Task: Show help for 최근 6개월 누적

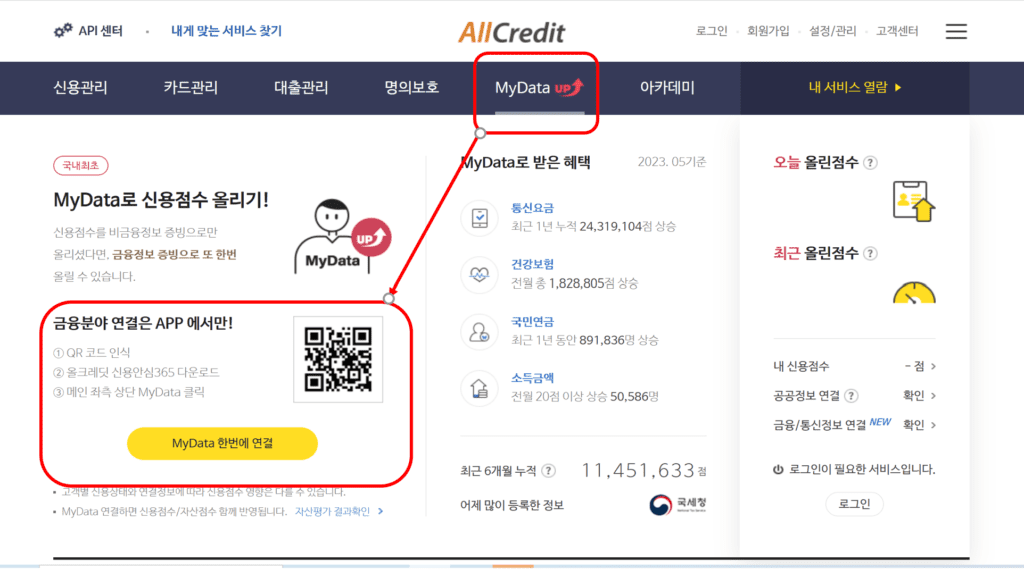Action: pyautogui.click(x=549, y=470)
